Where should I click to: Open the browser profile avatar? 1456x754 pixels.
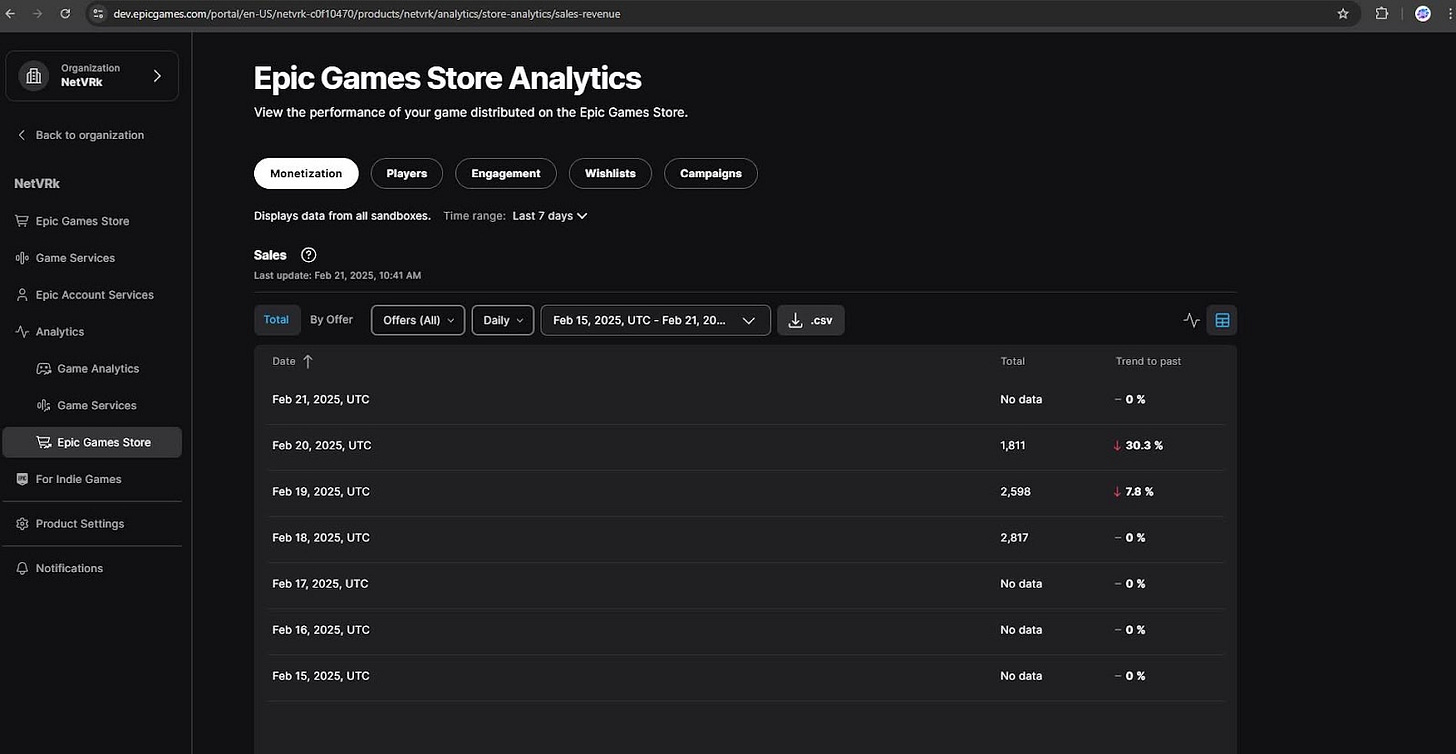(x=1423, y=14)
